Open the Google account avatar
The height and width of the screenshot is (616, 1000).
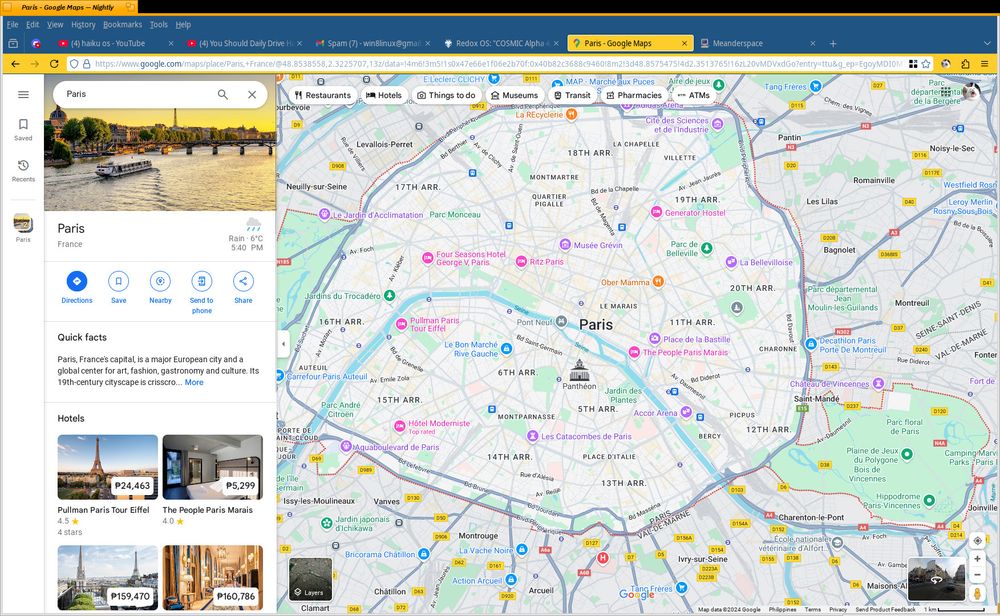[971, 92]
